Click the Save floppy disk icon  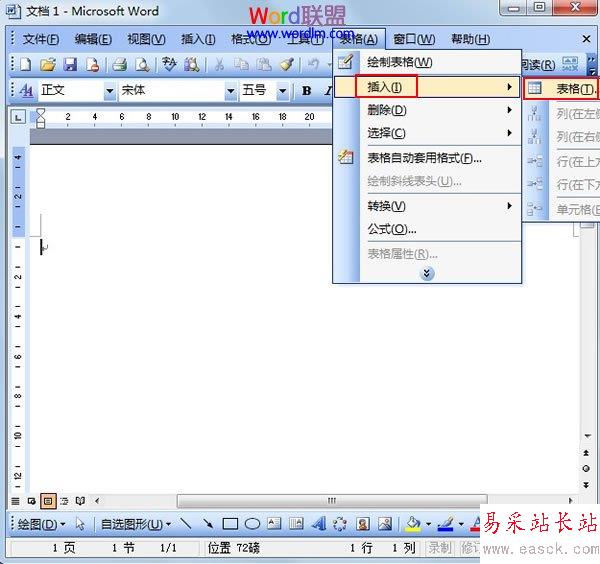click(70, 64)
